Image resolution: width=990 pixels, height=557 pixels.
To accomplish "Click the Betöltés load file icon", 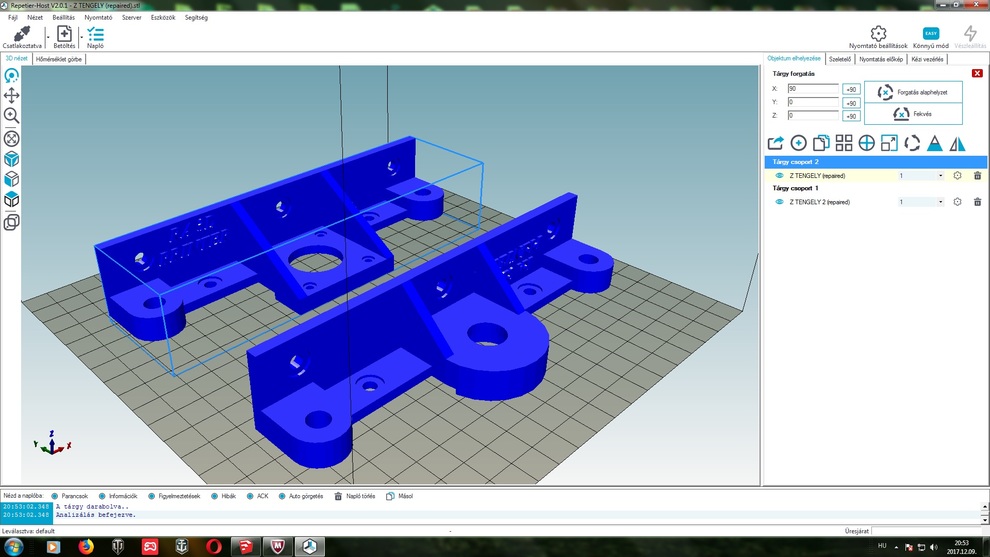I will coord(64,36).
